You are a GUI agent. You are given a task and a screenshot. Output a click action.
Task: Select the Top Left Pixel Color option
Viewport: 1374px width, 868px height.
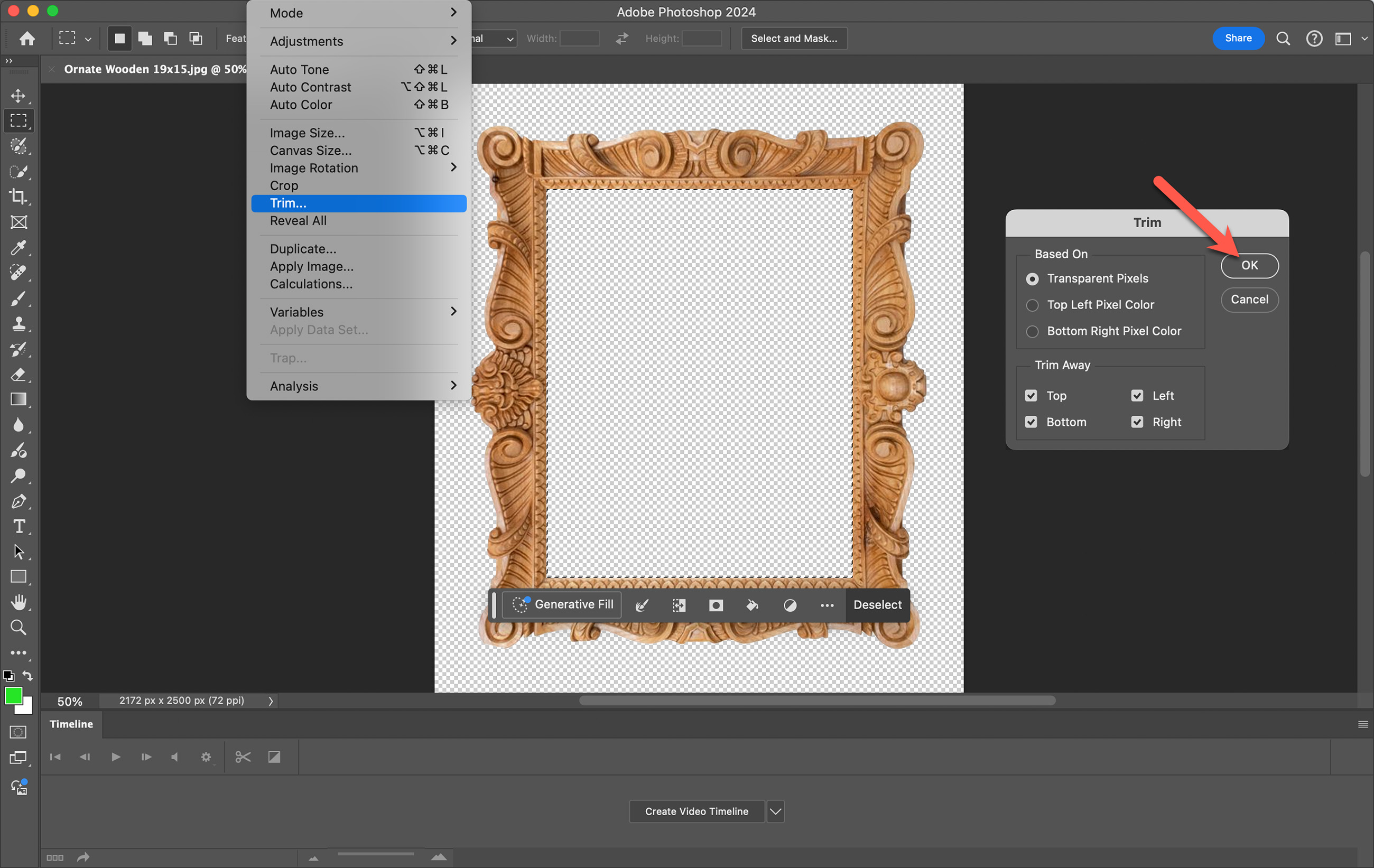click(x=1032, y=305)
